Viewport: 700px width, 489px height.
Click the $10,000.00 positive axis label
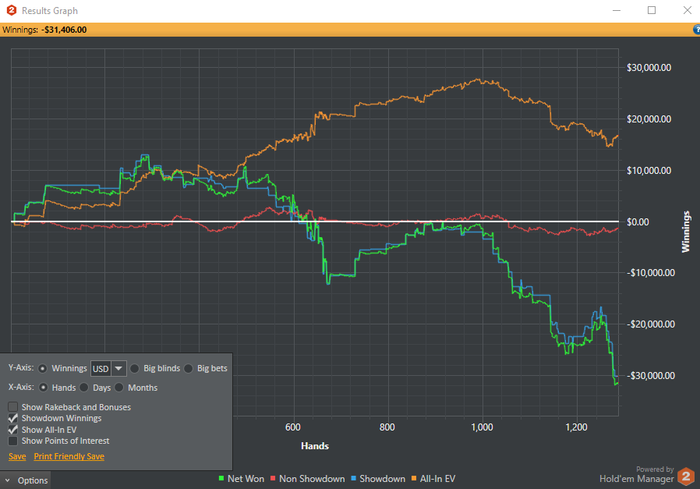(649, 170)
